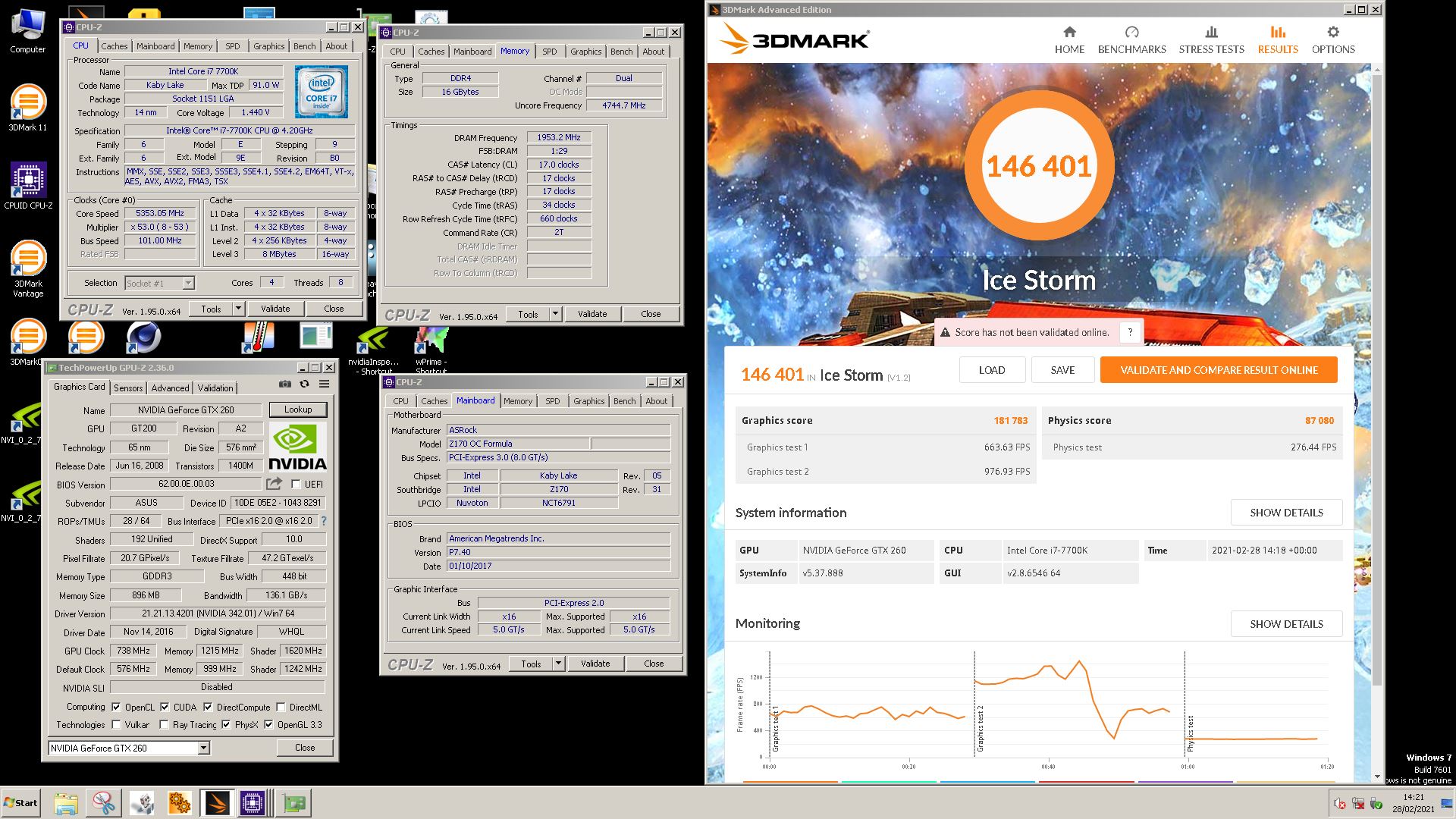Go to 3DMark HOME
1456x819 pixels.
pos(1069,40)
